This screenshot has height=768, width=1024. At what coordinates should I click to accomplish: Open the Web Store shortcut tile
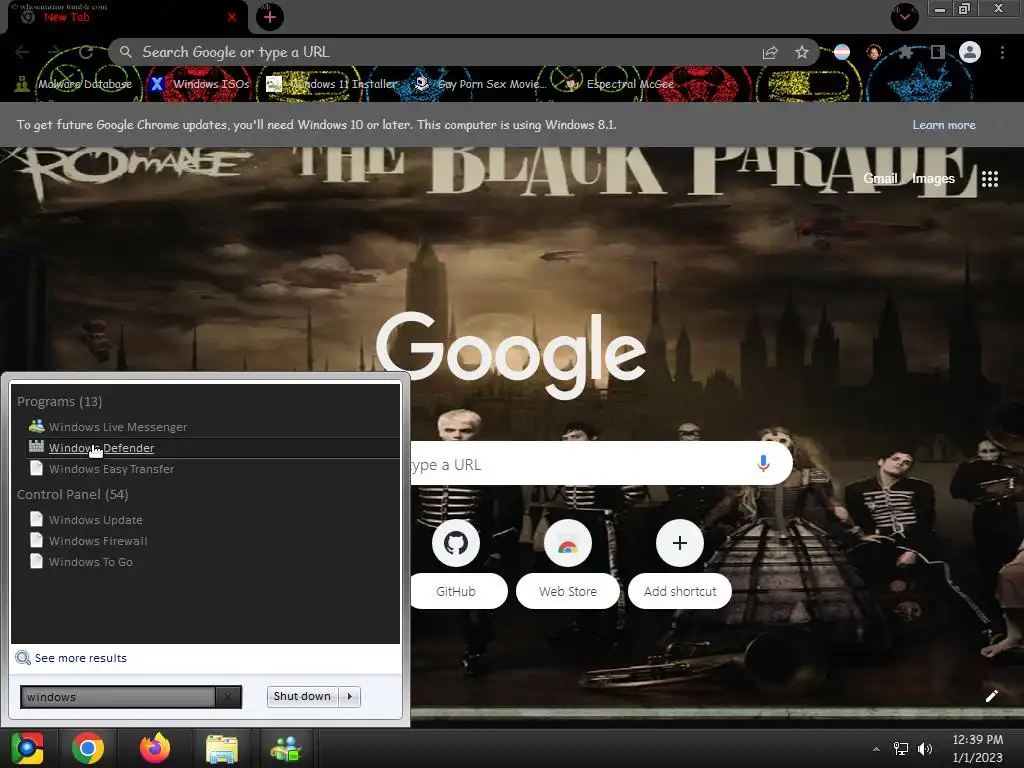coord(568,564)
